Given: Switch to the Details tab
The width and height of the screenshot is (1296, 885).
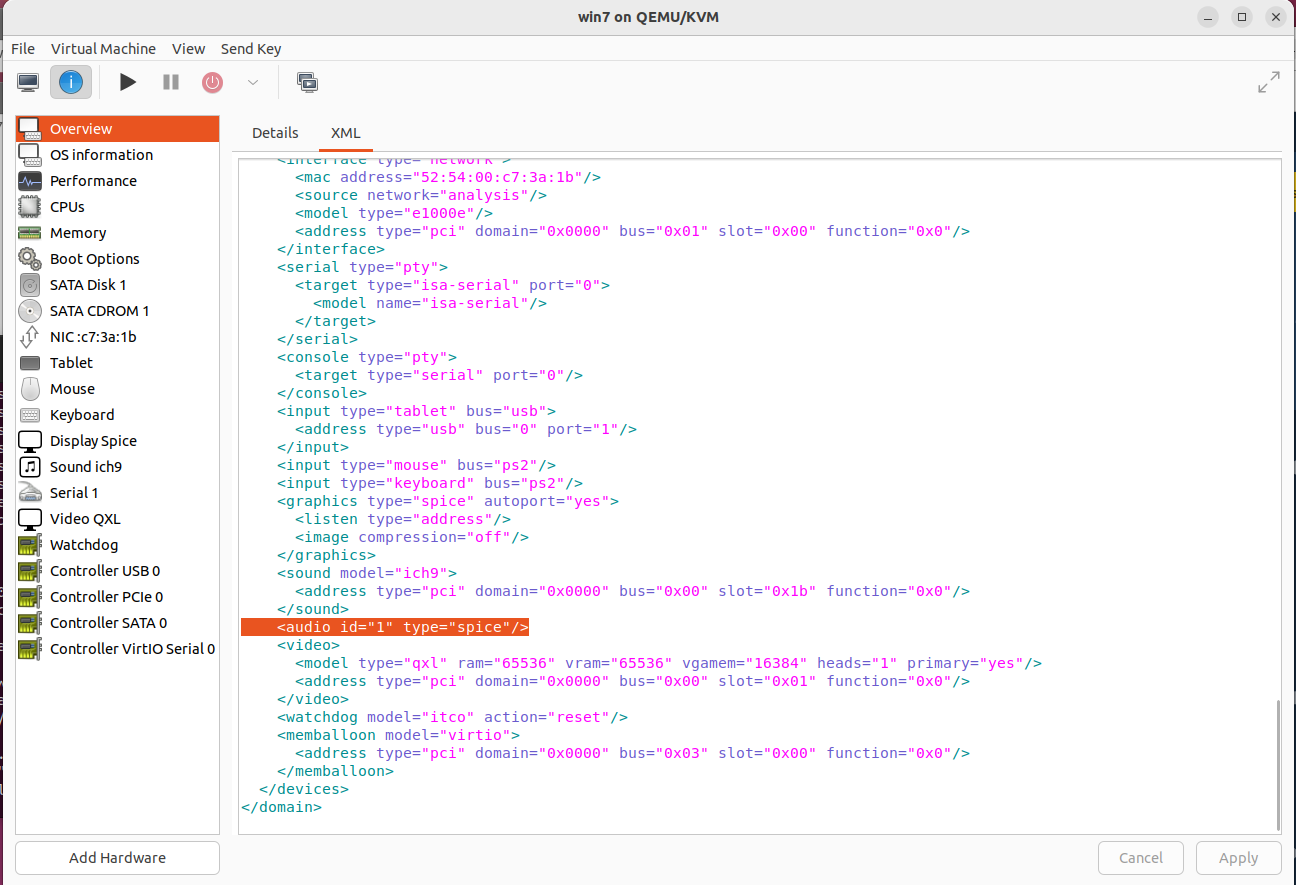Looking at the screenshot, I should tap(275, 133).
